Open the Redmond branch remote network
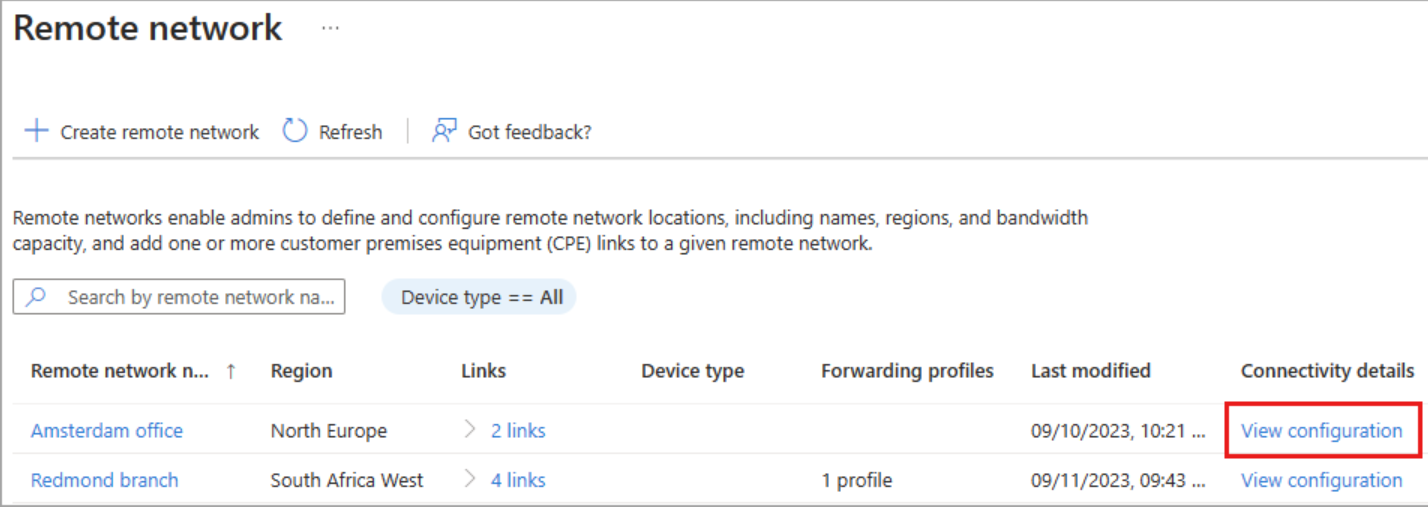This screenshot has width=1428, height=507. 105,480
